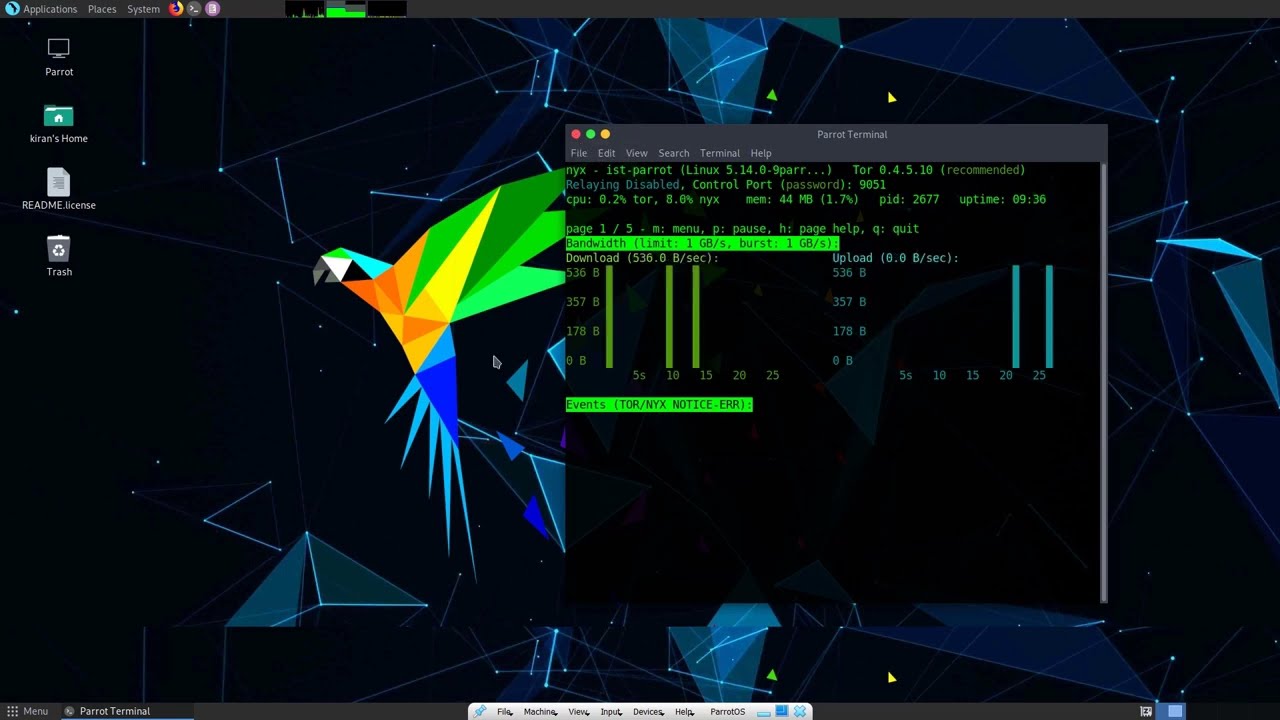The image size is (1280, 720).
Task: Click the uptime: 09:36 value
Action: [x=1002, y=200]
